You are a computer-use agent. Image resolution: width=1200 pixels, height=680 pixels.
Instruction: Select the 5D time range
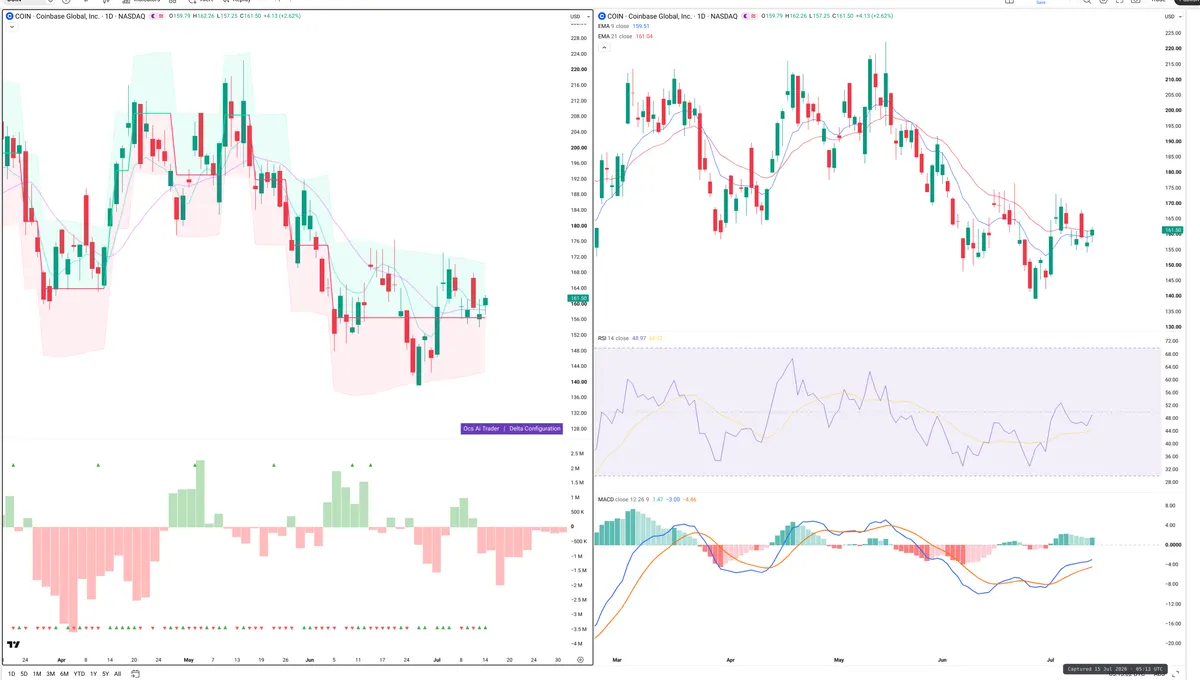pos(24,674)
